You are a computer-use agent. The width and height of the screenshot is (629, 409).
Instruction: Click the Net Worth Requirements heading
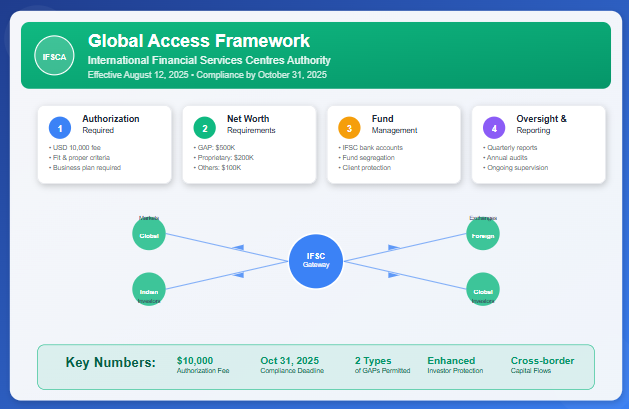pyautogui.click(x=251, y=124)
